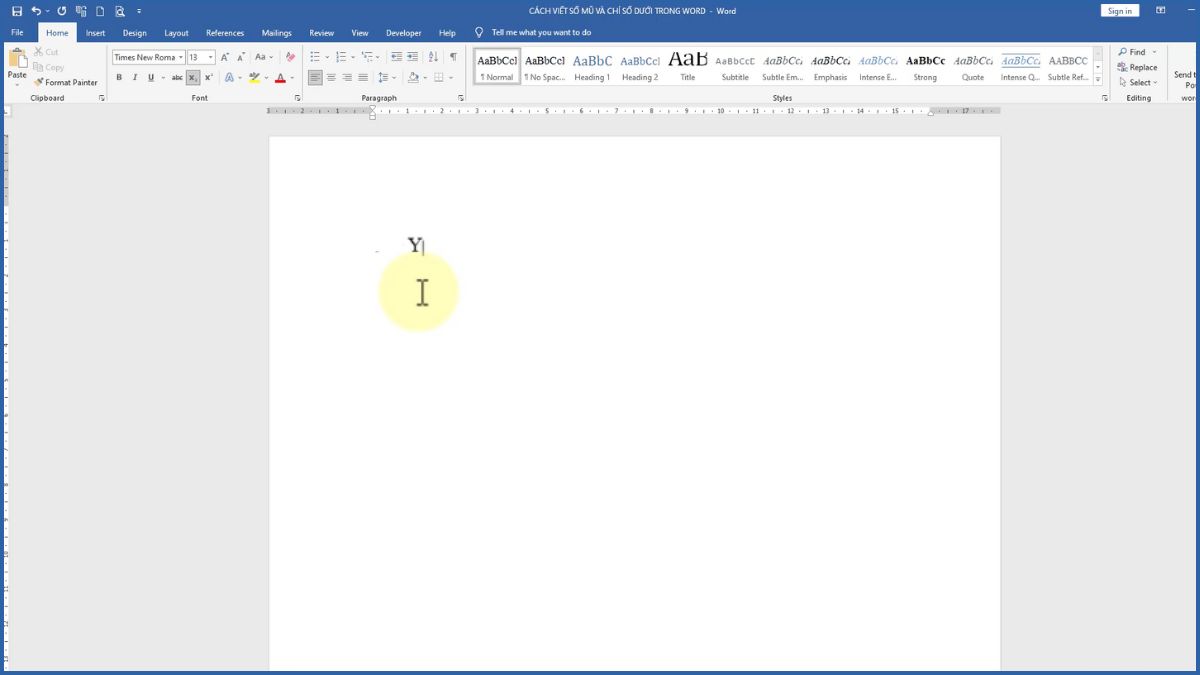Open the Paragraph settings dialog launcher
1200x675 pixels.
coord(461,98)
